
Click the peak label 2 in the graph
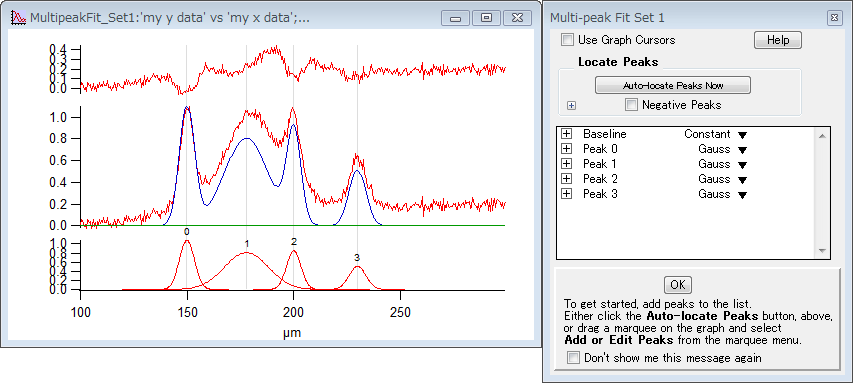click(x=294, y=241)
